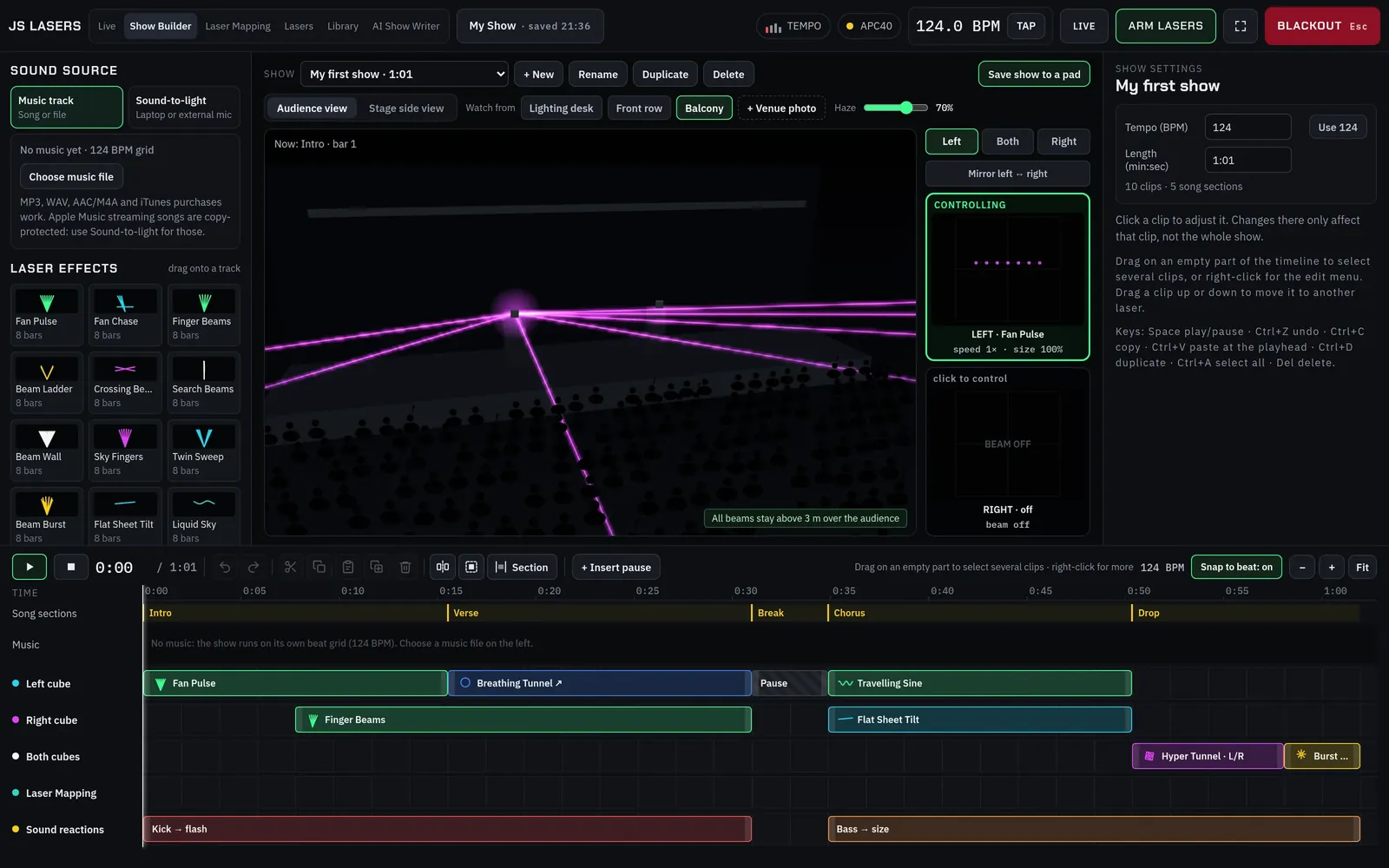Click Insert pause button

[x=616, y=567]
